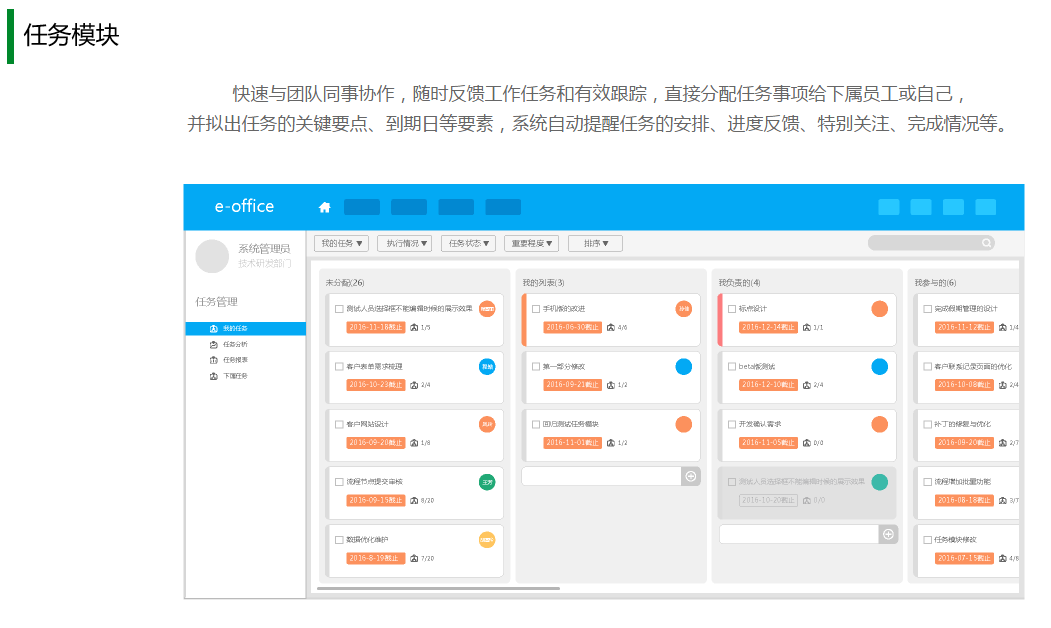Viewport: 1051px width, 628px height.
Task: Focus new task input in 我负责的 column
Action: pos(799,534)
